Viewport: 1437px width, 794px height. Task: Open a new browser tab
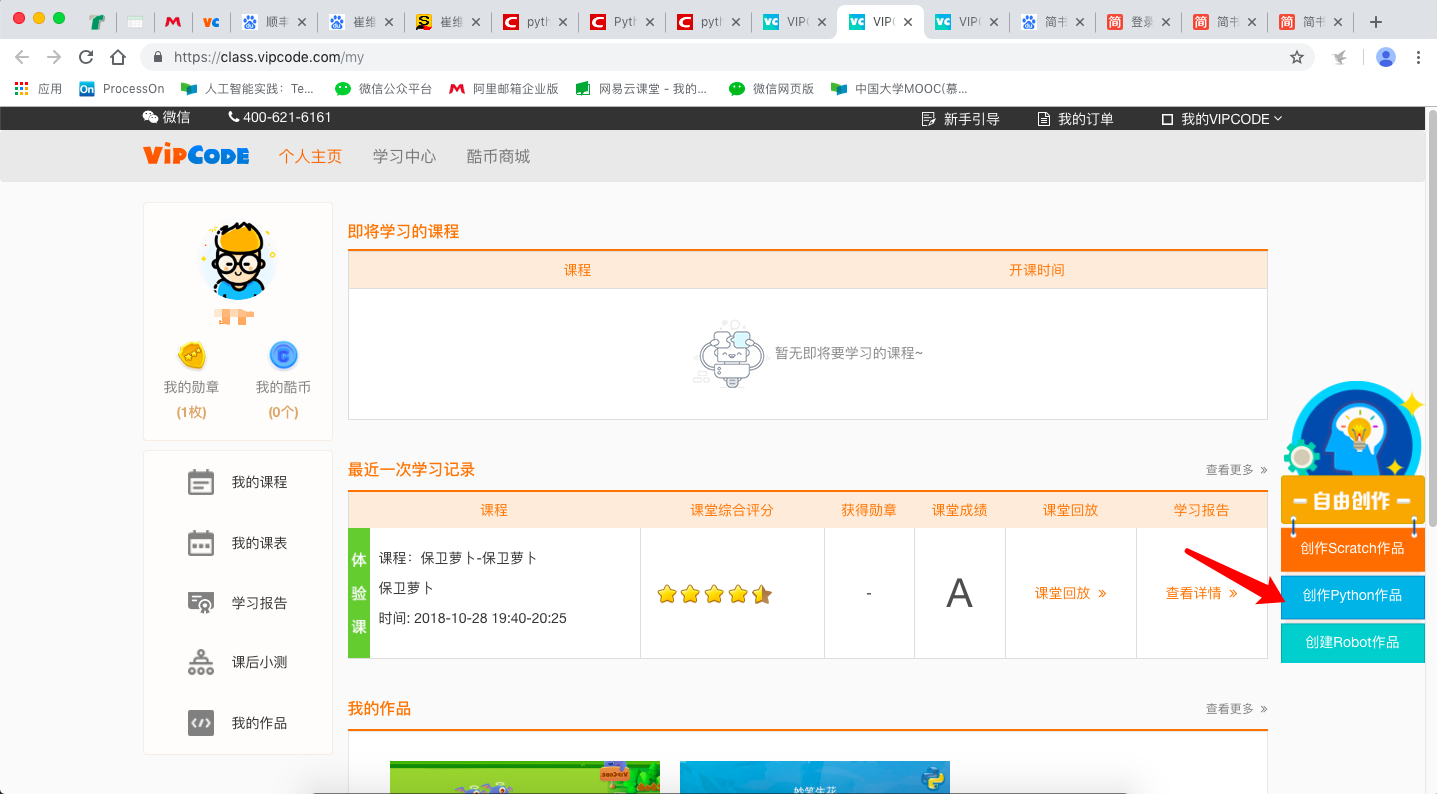(1376, 21)
